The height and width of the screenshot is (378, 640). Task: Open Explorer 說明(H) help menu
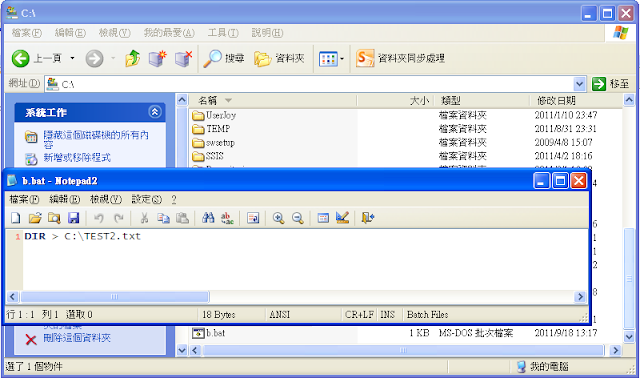pyautogui.click(x=267, y=33)
